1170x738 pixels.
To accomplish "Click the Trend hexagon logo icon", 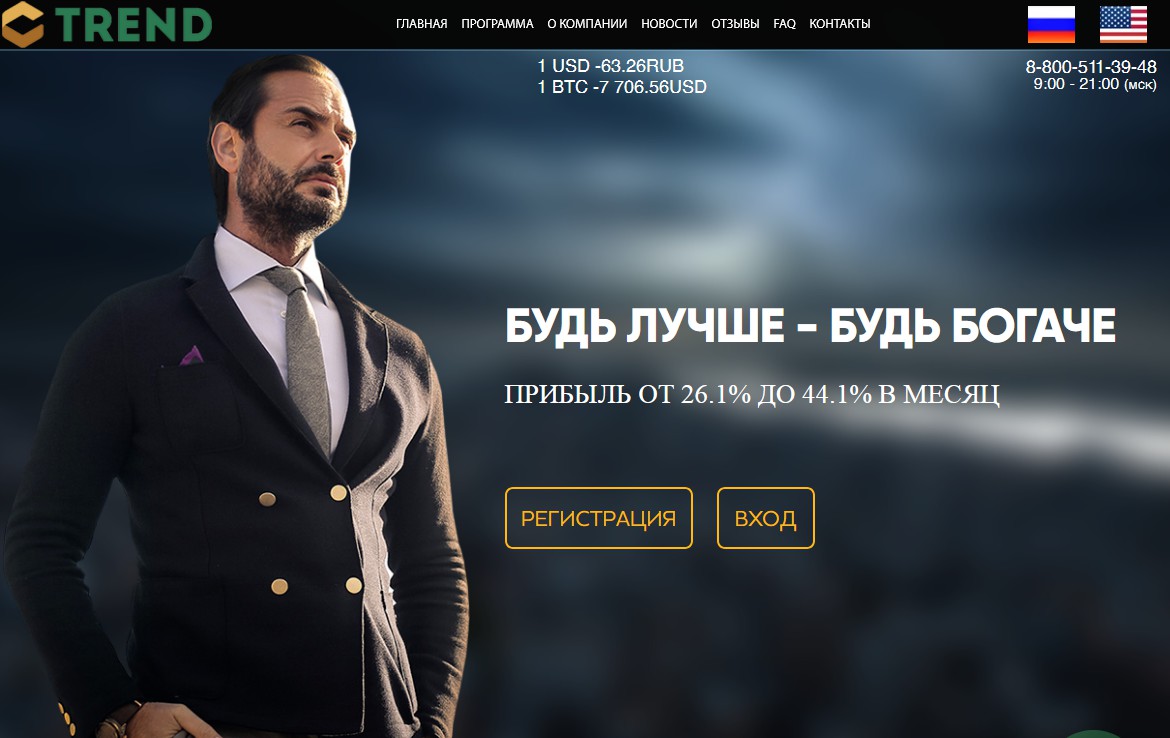I will point(22,24).
